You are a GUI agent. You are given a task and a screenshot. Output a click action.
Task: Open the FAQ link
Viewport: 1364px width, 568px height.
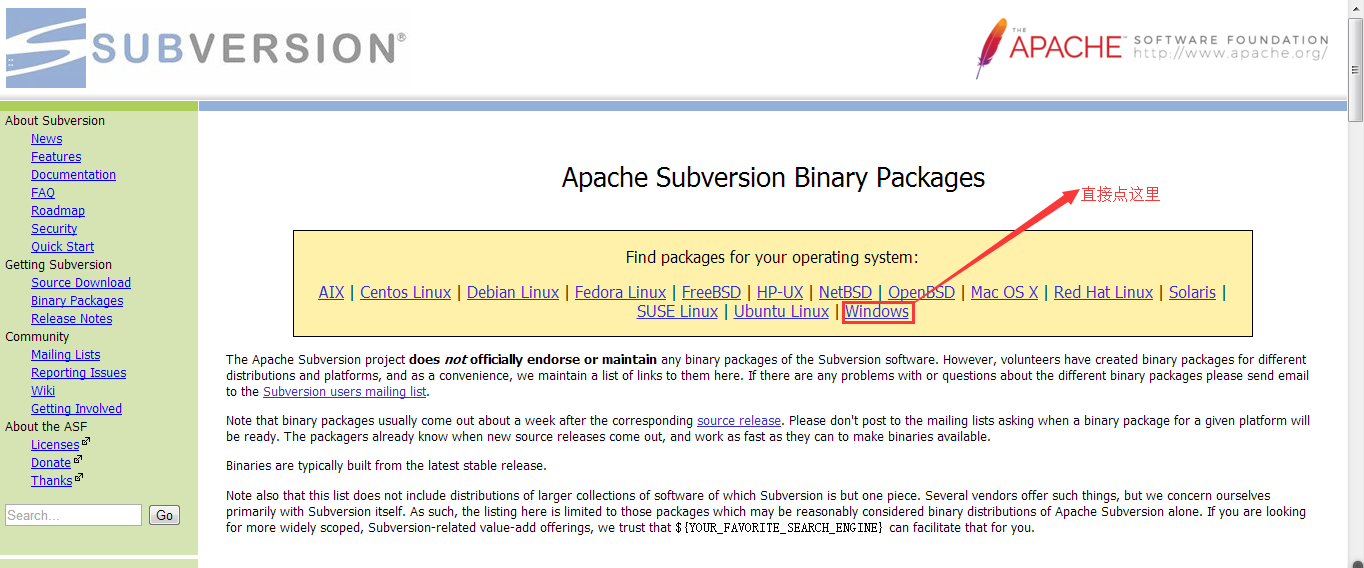(x=43, y=193)
